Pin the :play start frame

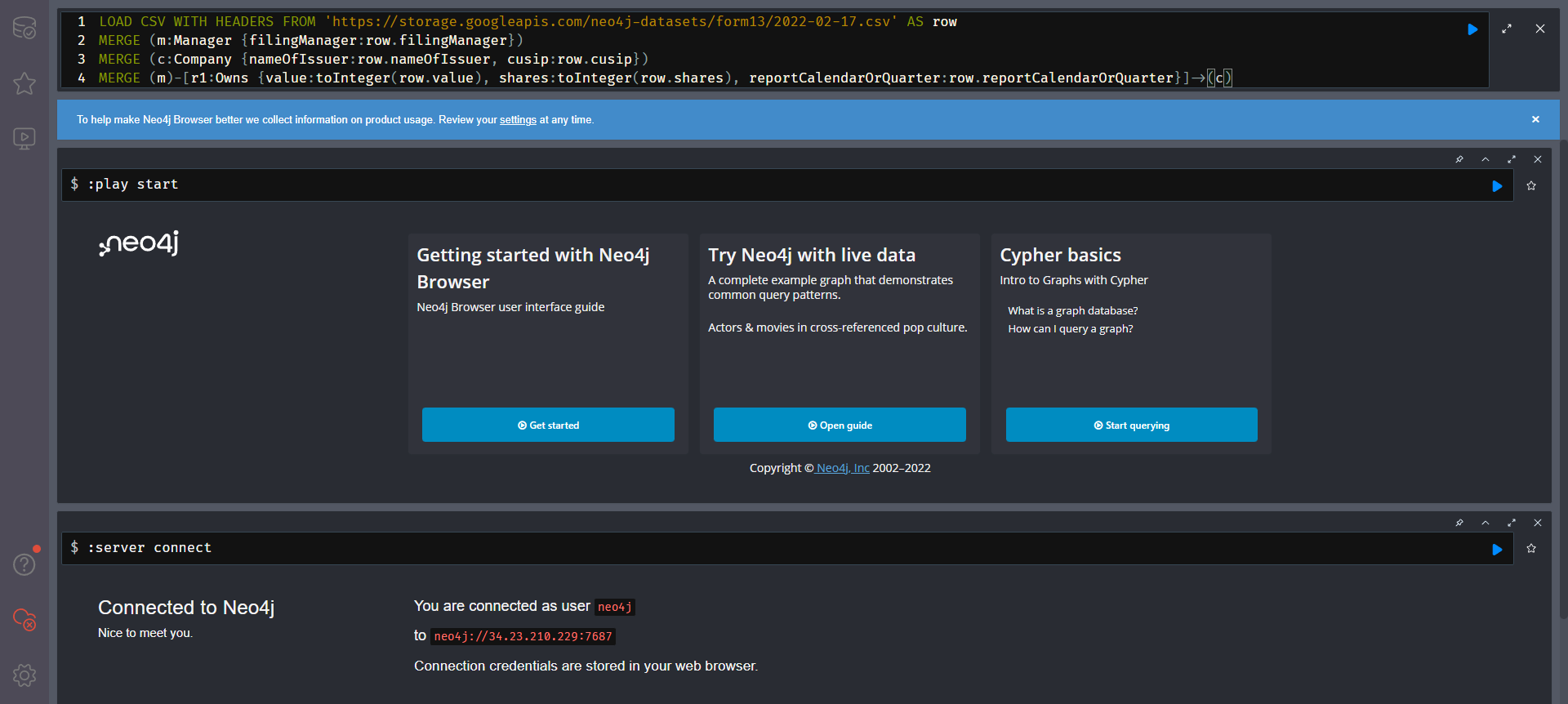click(1459, 159)
